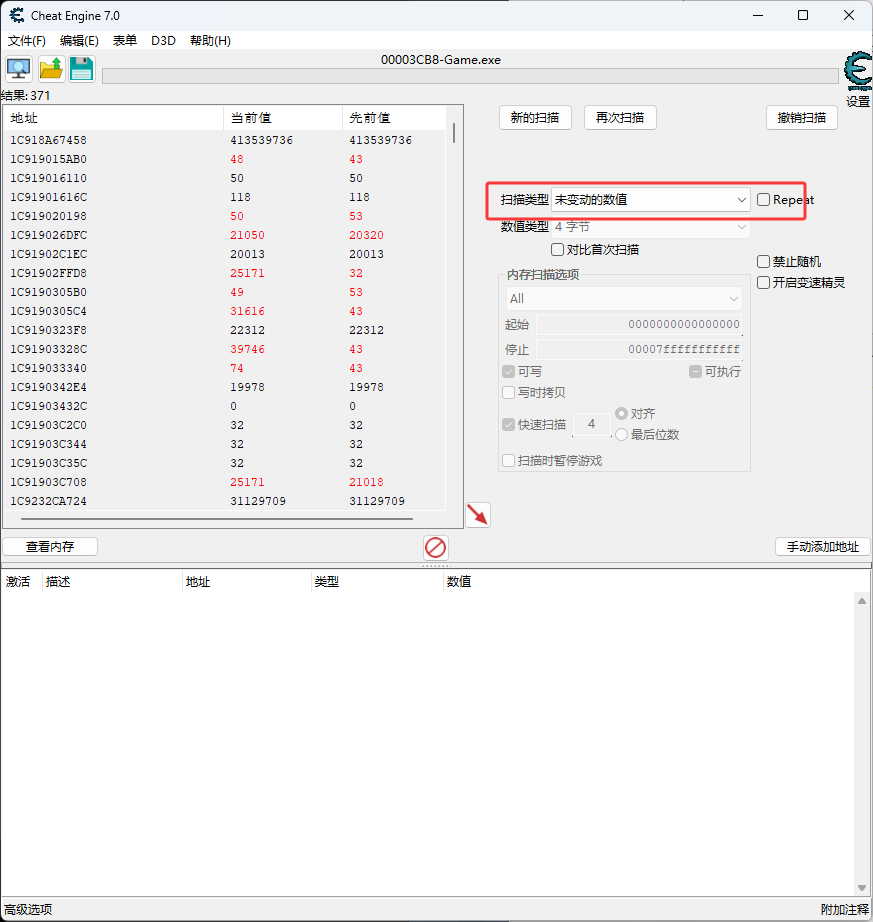Select result row 1C919026DFC
Screen dimensions: 873x922
[225, 235]
